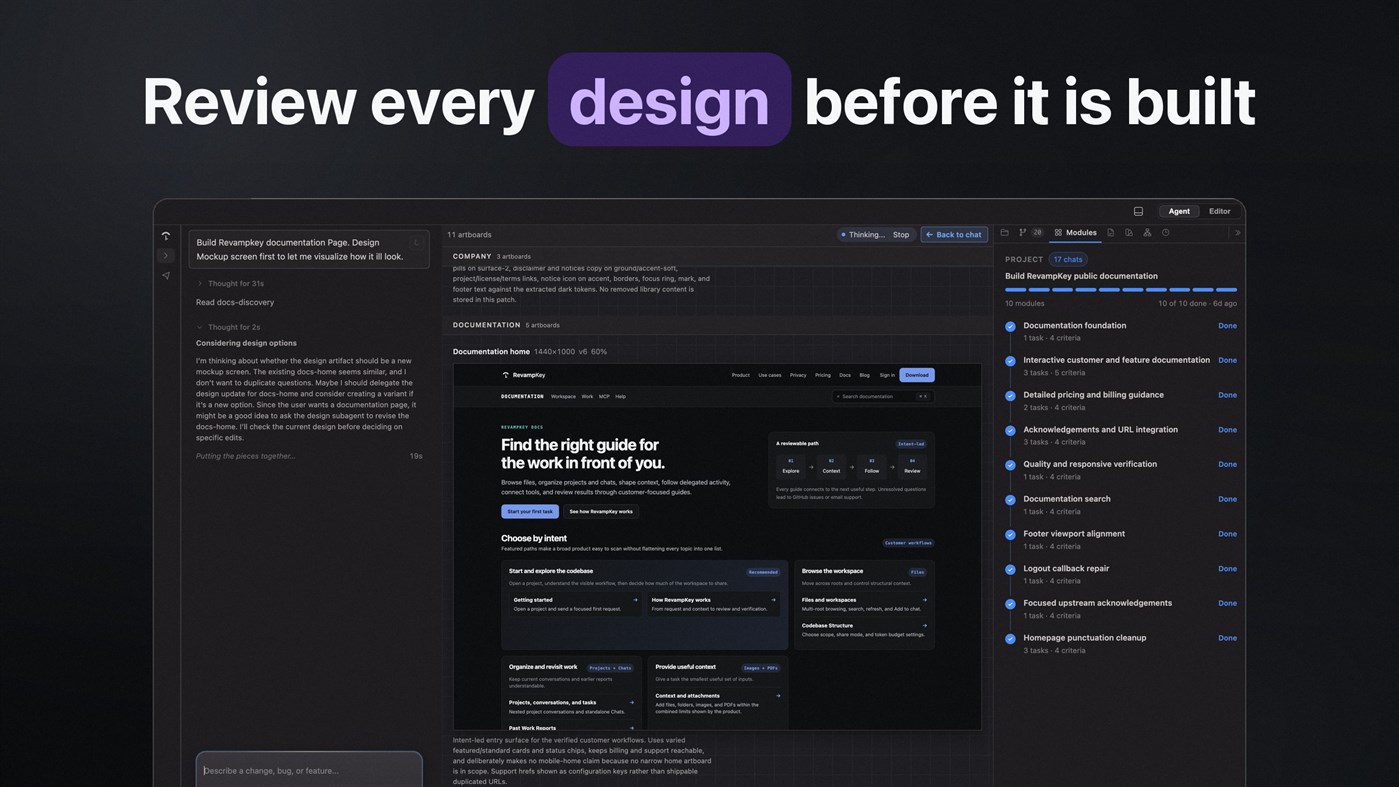Click the Download button in the mockup
This screenshot has height=787, width=1399.
click(917, 375)
